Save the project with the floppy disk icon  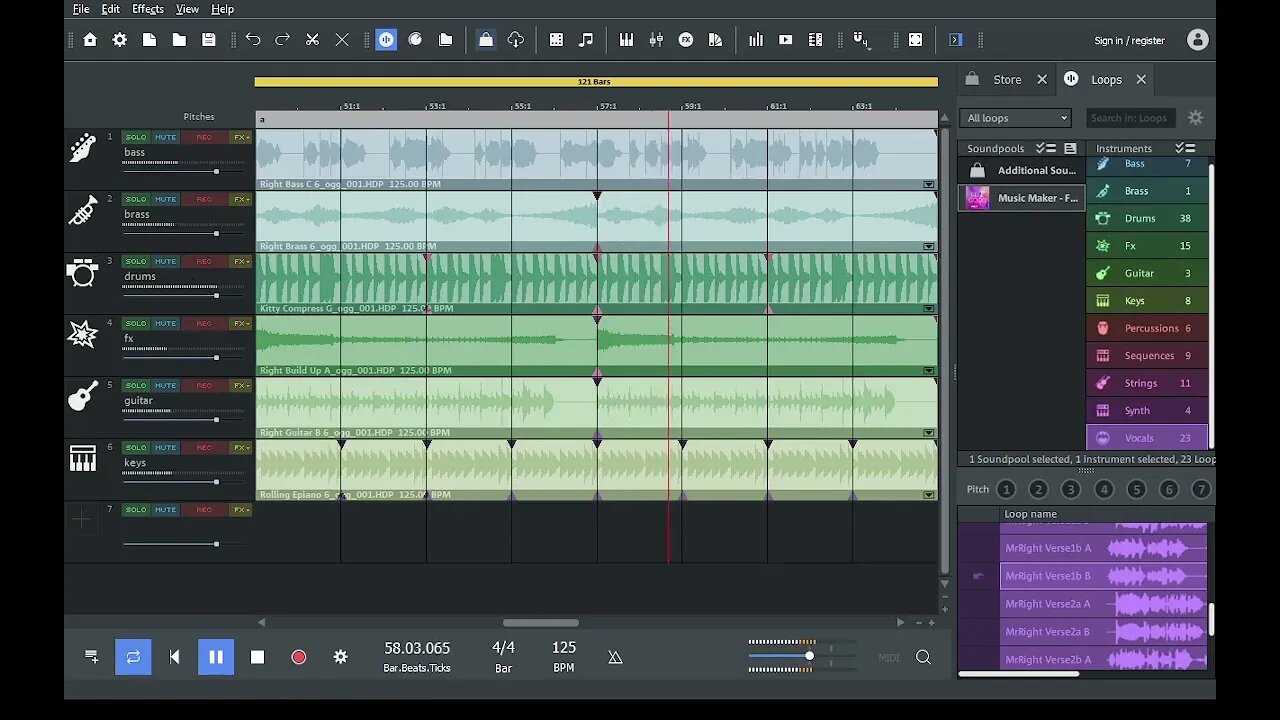209,40
